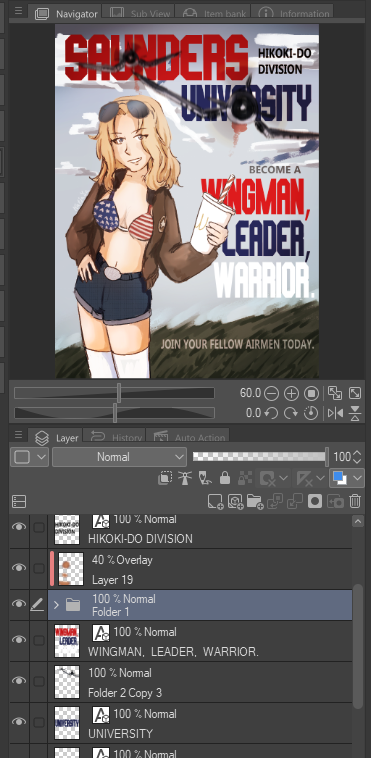The image size is (371, 758).
Task: Click the Create Layer Mask icon
Action: coord(315,502)
